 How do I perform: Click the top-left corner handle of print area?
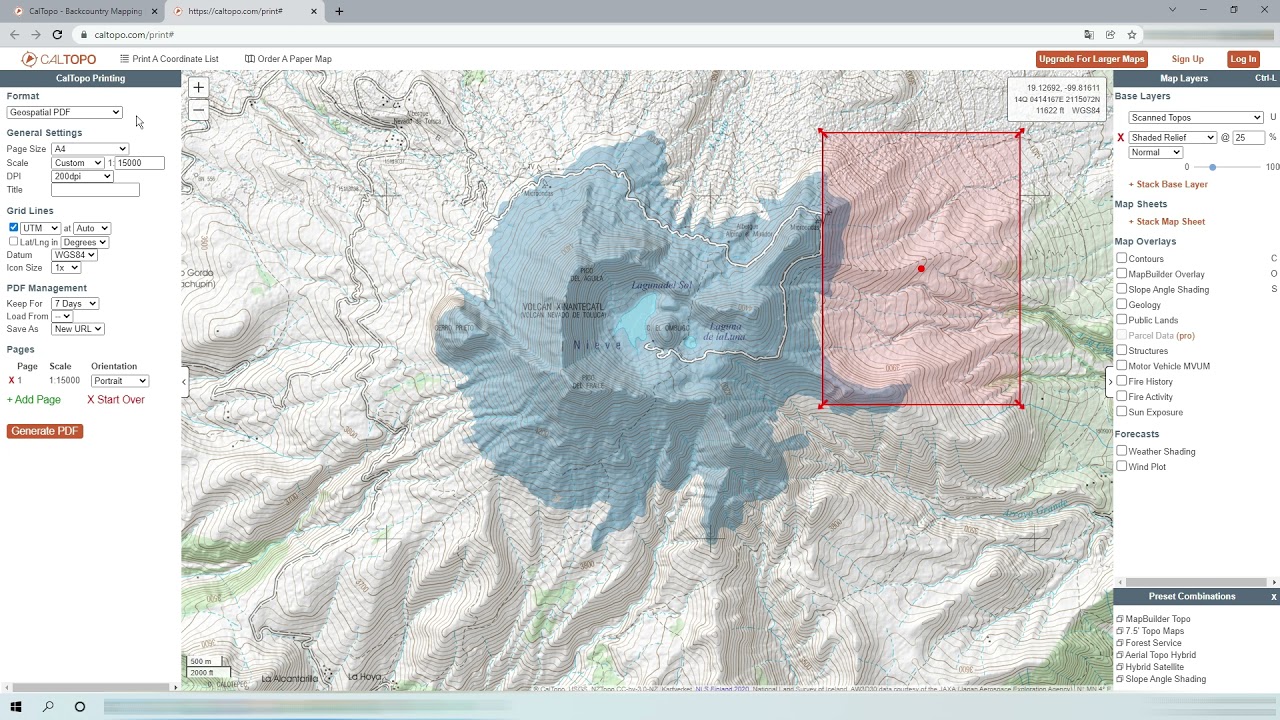[822, 132]
